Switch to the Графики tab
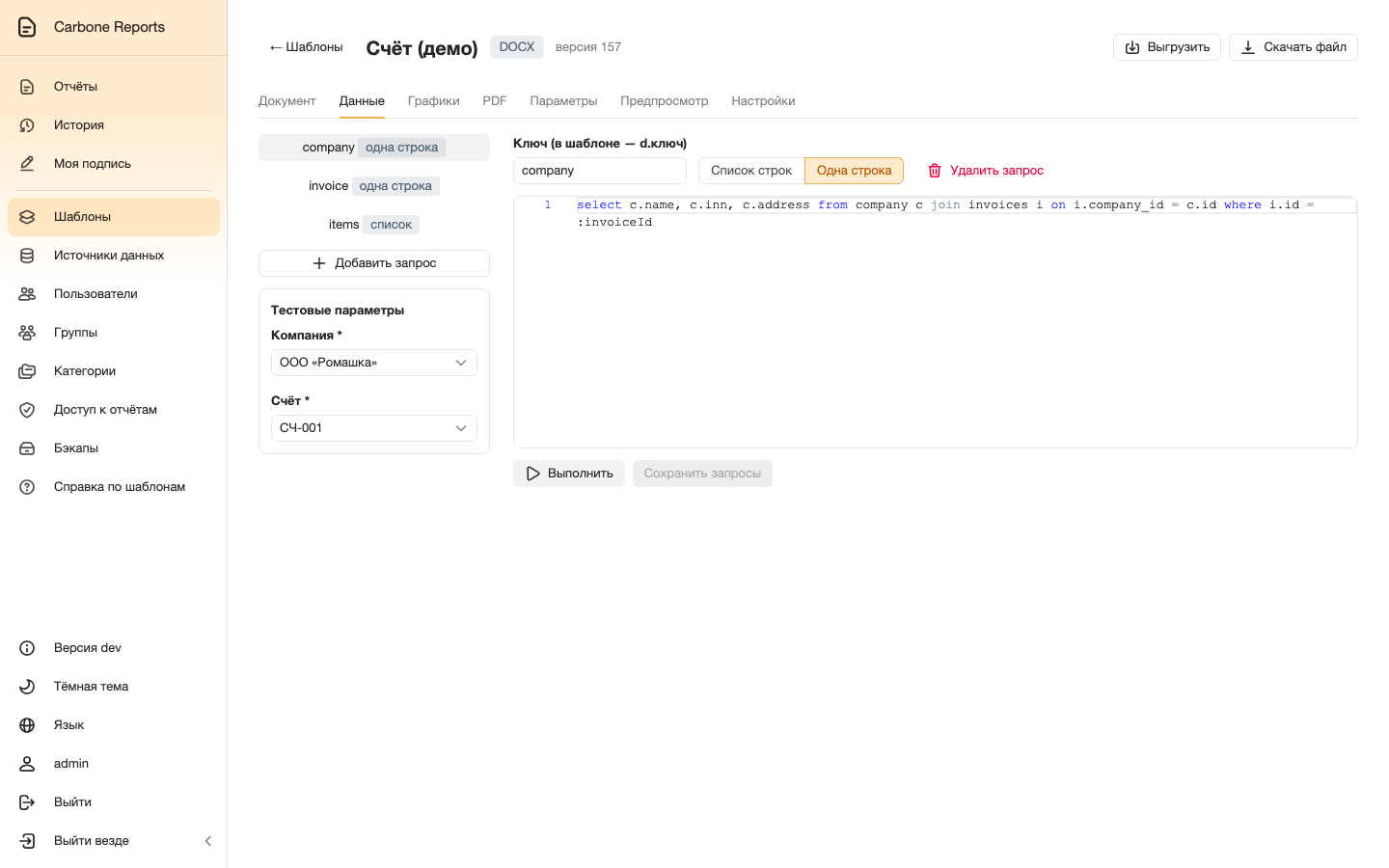This screenshot has width=1389, height=868. (x=433, y=101)
